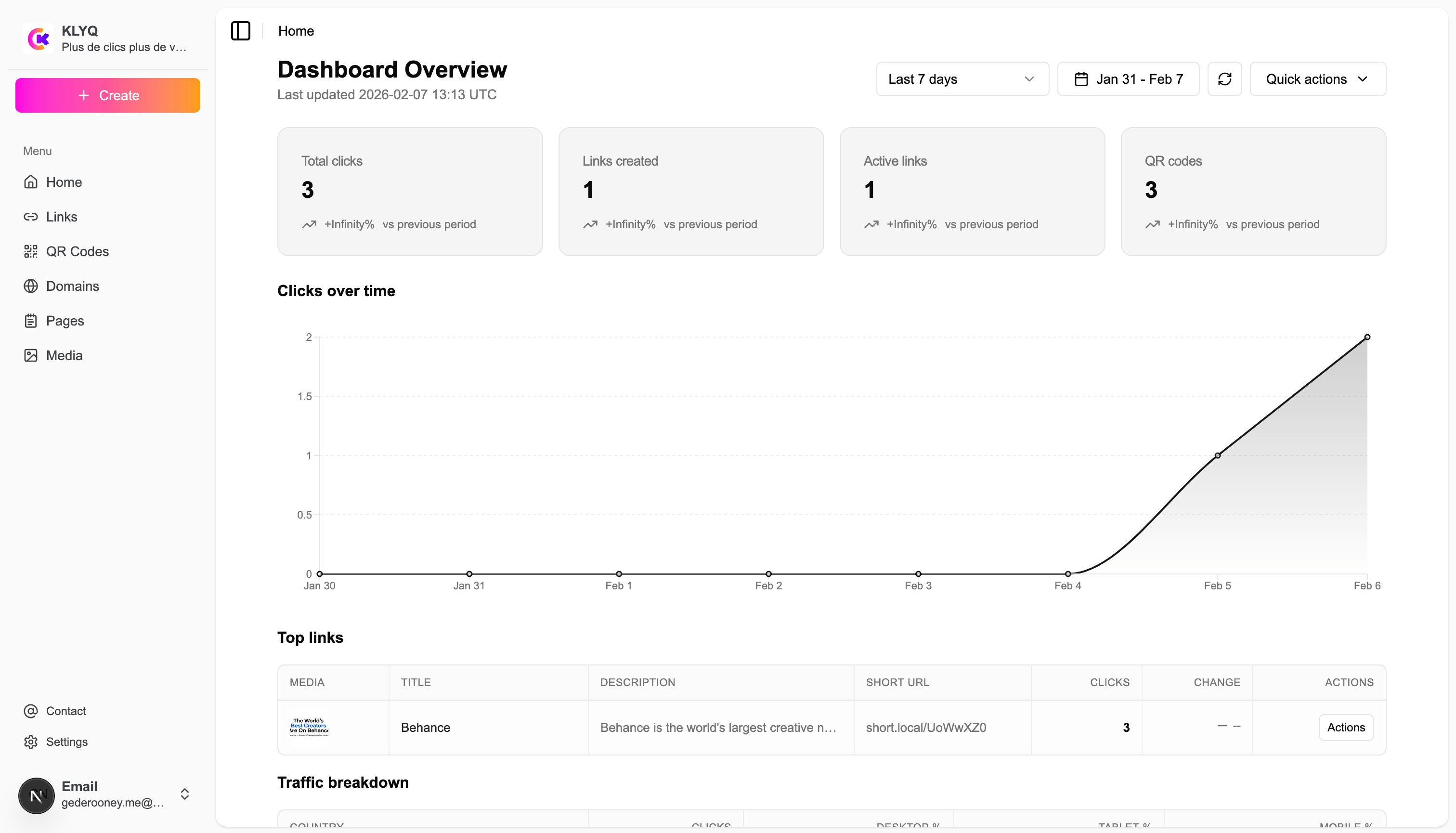Open the short.local/UoWwXZ0 link

point(926,727)
